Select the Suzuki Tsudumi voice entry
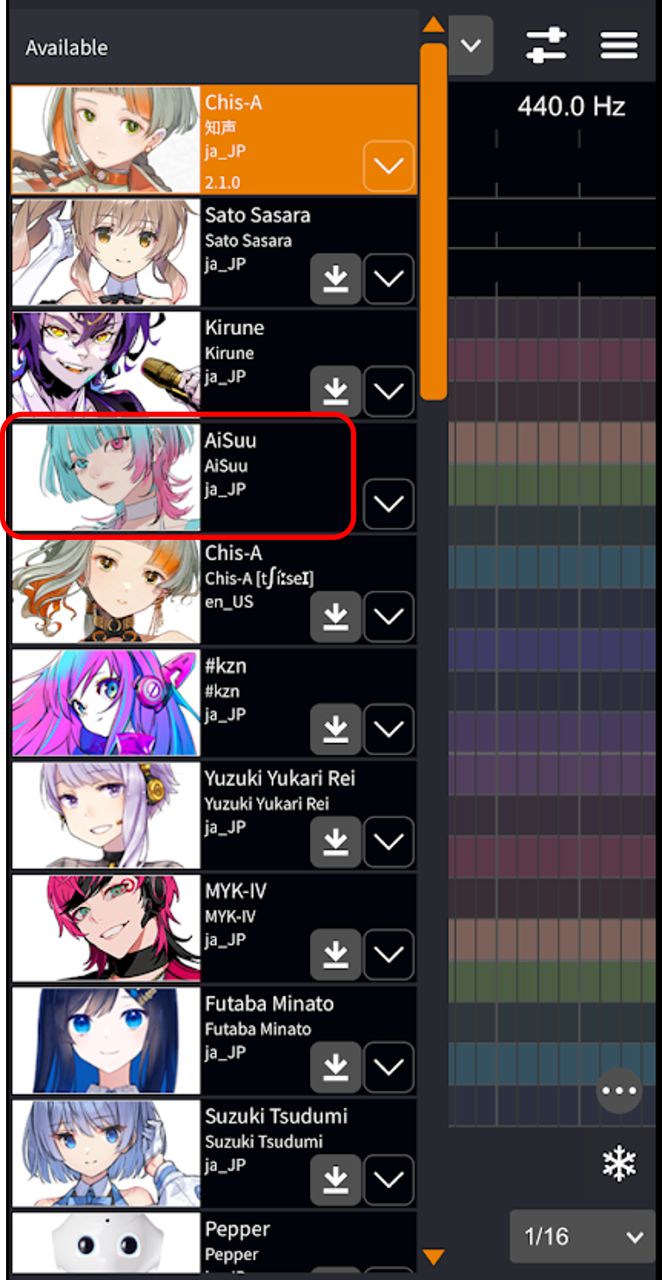The height and width of the screenshot is (1280, 662). point(214,1153)
